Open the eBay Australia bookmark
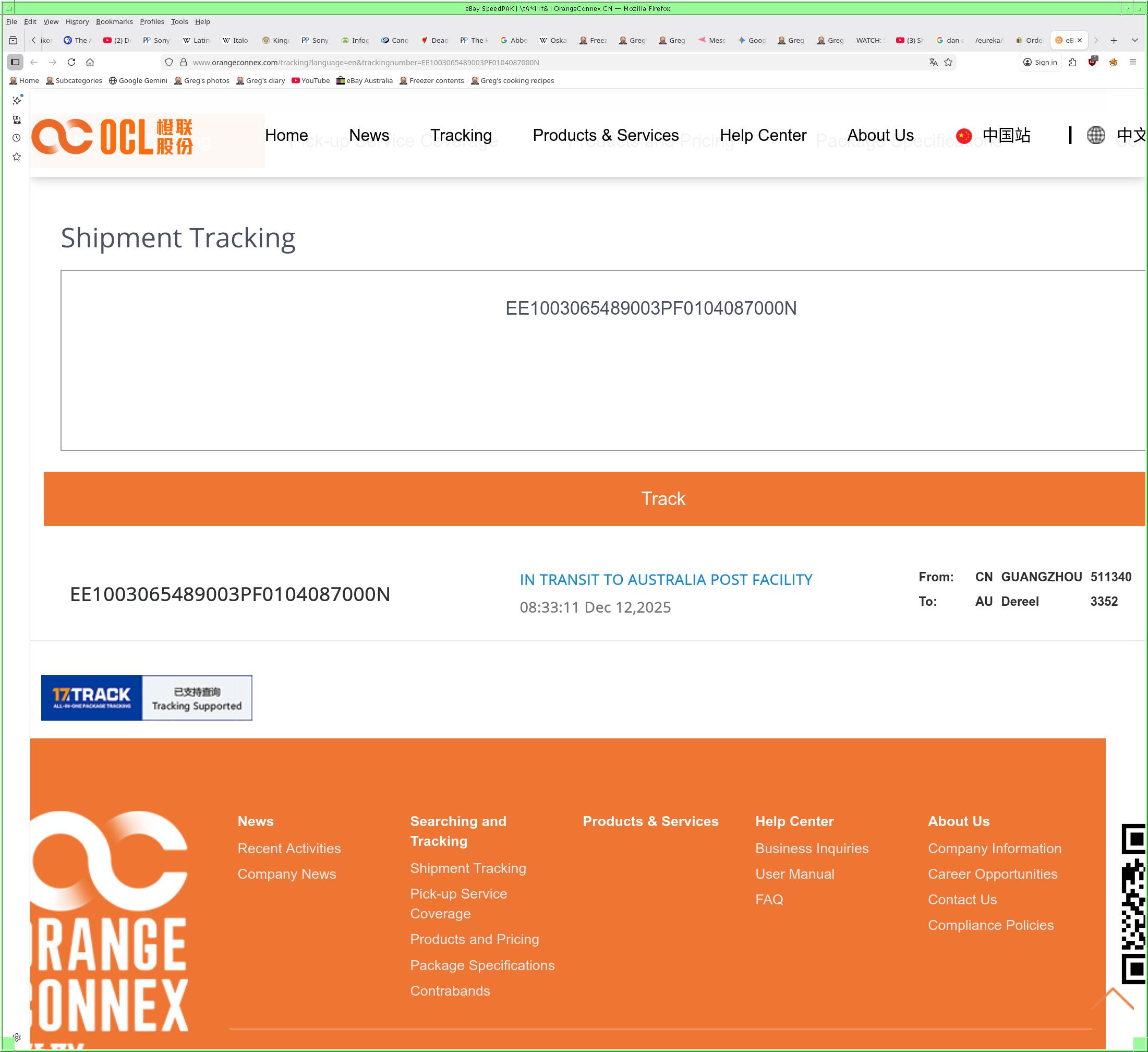Screen dimensions: 1148x1052 [x=365, y=80]
